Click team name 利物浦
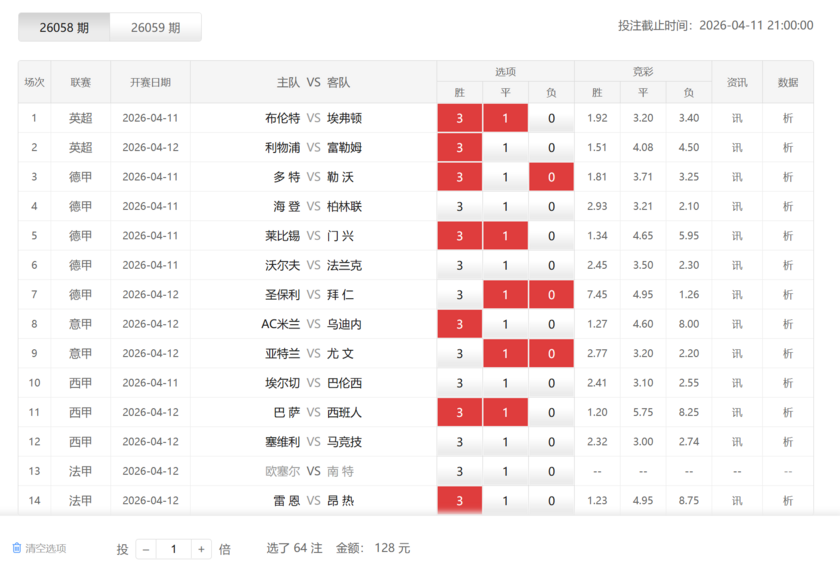This screenshot has height=565, width=840. pyautogui.click(x=282, y=147)
